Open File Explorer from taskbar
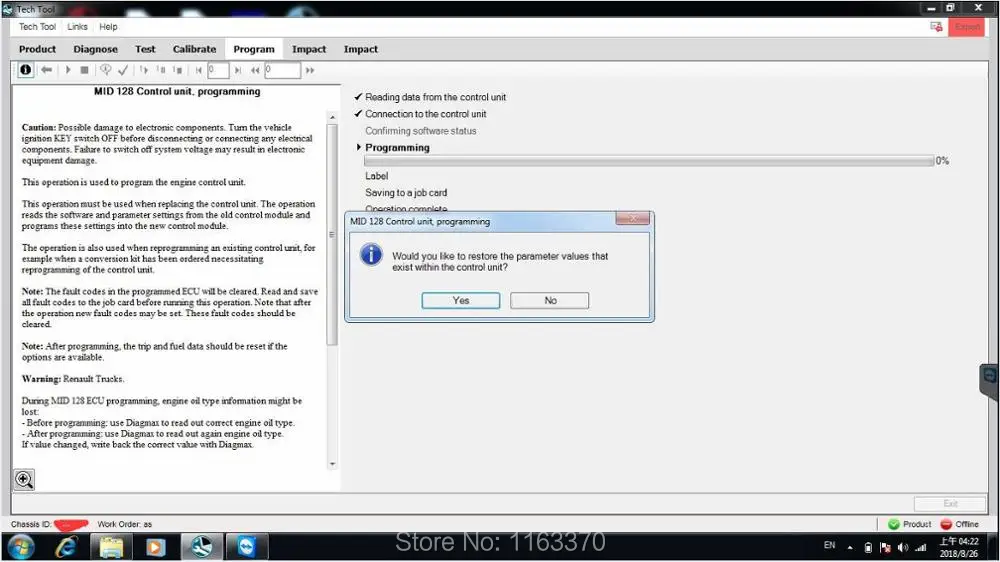 coord(111,547)
